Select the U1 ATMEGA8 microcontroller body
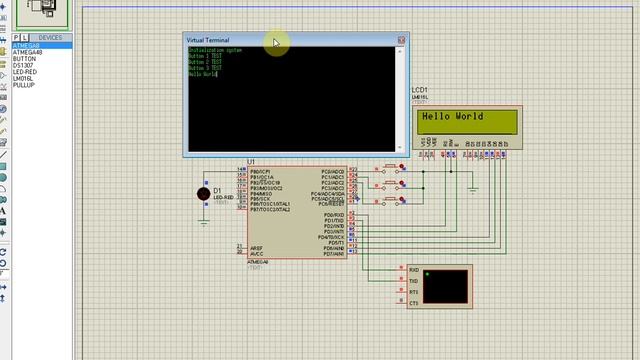Viewport: 640px width, 360px height. pyautogui.click(x=297, y=212)
